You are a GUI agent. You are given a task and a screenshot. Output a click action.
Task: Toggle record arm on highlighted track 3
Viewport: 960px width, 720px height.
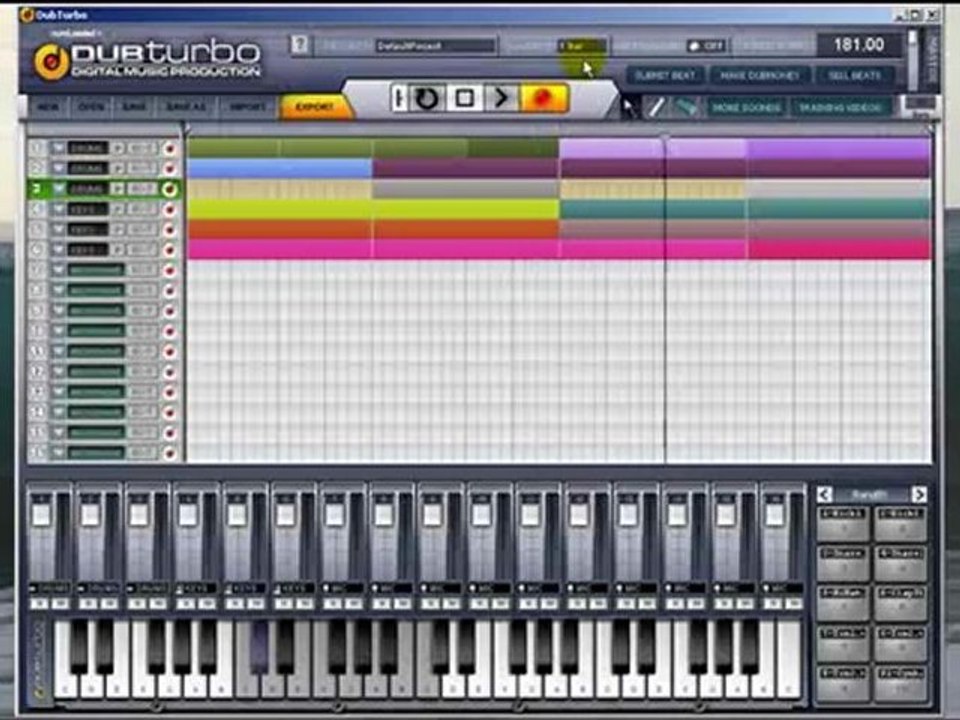click(170, 189)
